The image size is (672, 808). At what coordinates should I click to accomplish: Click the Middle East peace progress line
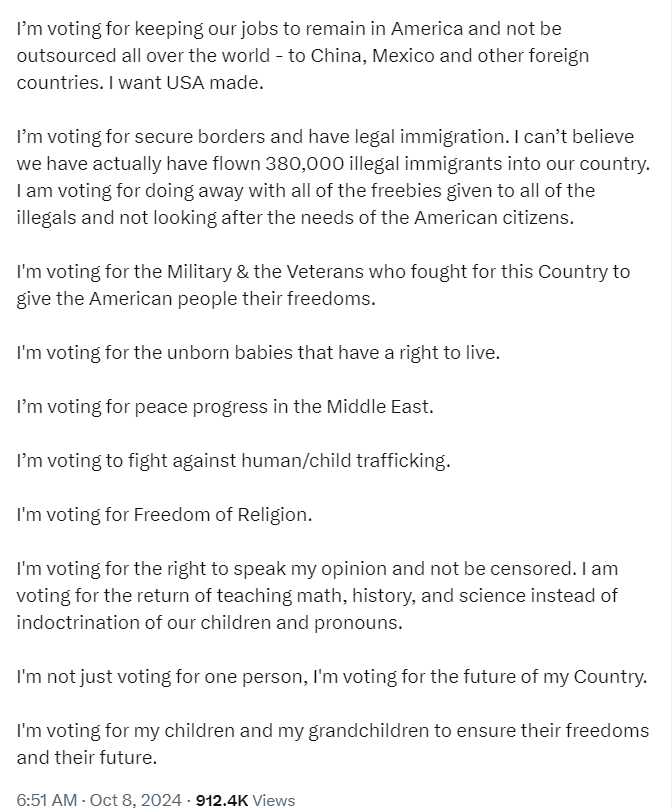tap(224, 406)
